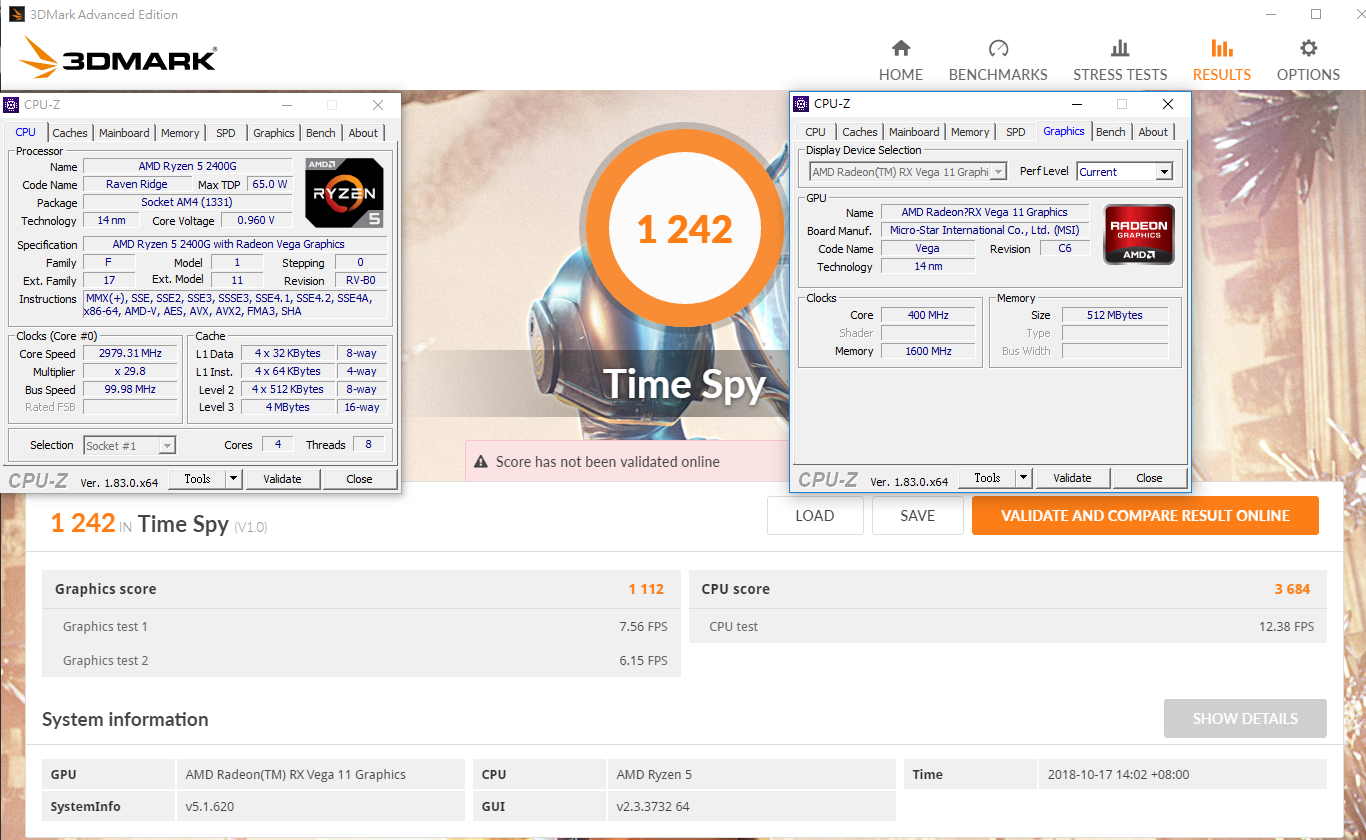1366x840 pixels.
Task: Click VALIDATE AND COMPARE RESULT ONLINE
Action: click(x=1145, y=516)
